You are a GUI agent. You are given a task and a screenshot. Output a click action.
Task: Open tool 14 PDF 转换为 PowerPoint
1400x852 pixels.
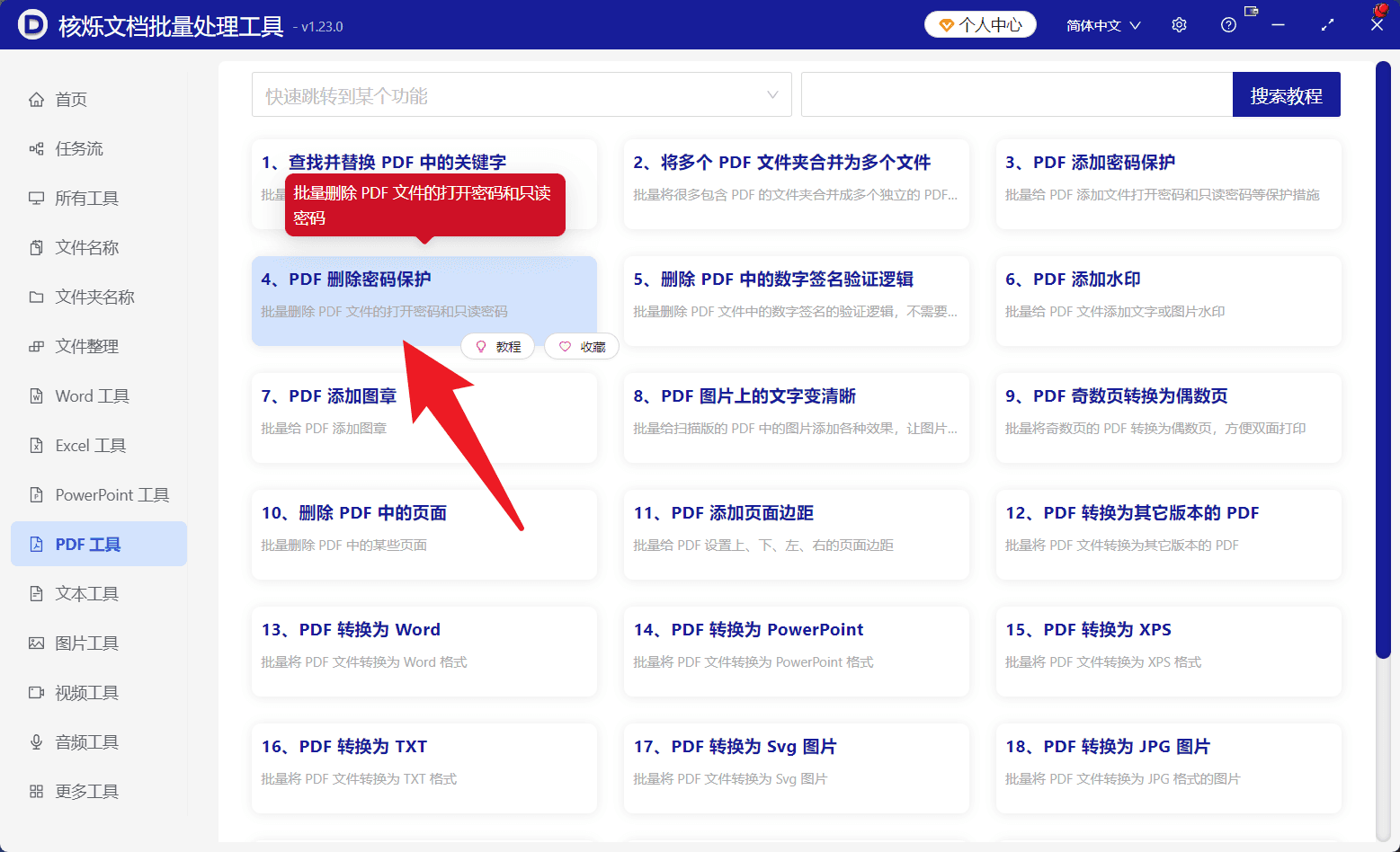tap(797, 652)
